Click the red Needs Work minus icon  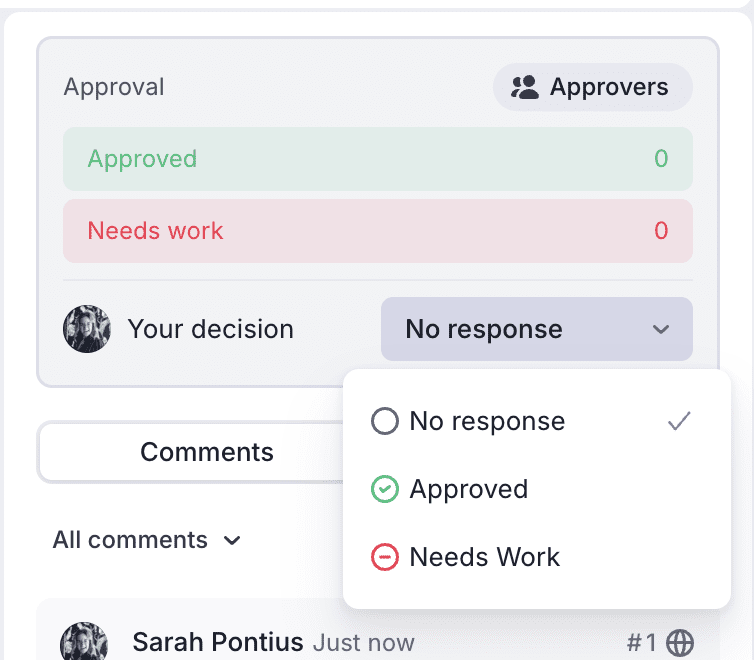[385, 557]
